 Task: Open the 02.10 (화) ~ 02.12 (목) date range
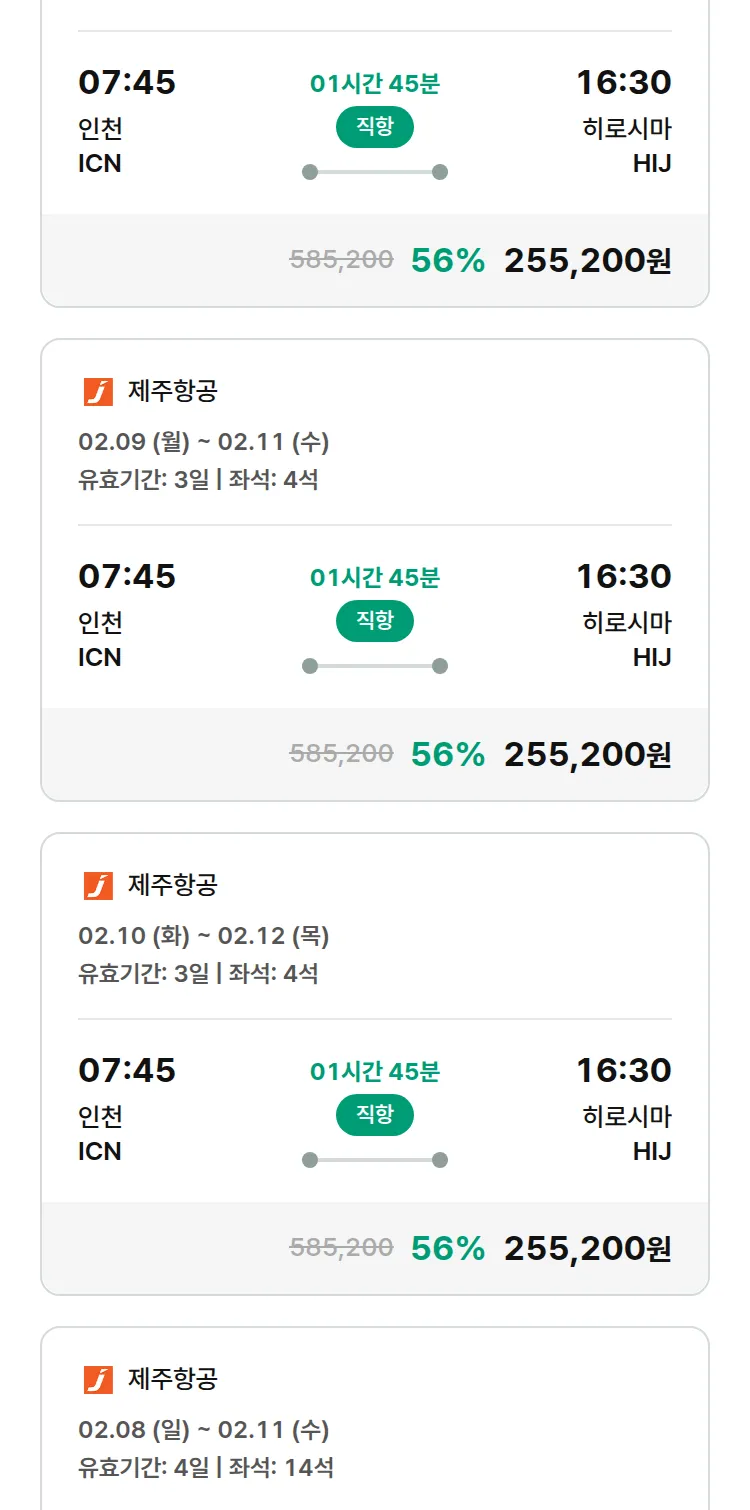click(204, 936)
